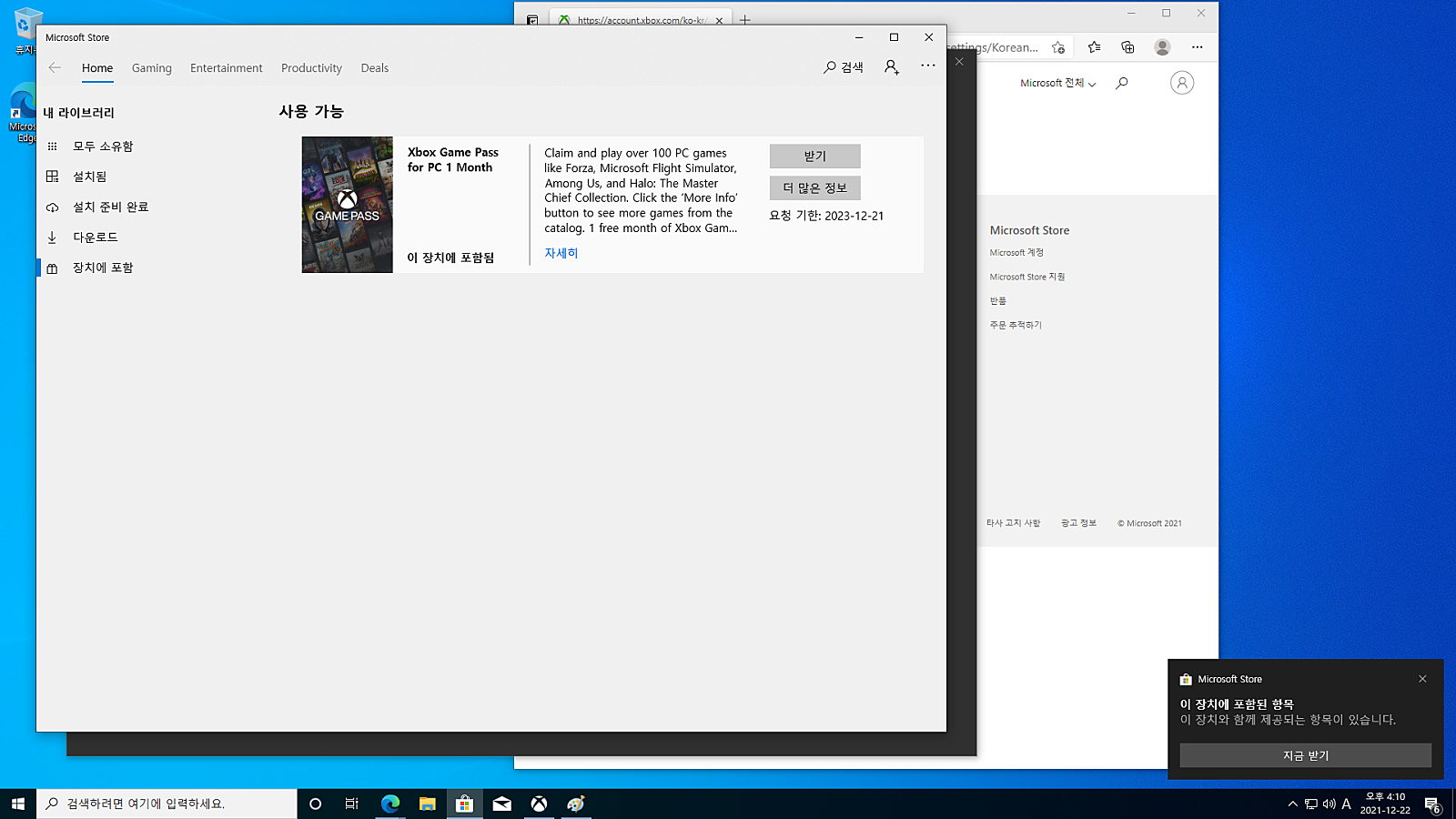The height and width of the screenshot is (819, 1456).
Task: Open the Edge profile avatar
Action: point(1162,47)
